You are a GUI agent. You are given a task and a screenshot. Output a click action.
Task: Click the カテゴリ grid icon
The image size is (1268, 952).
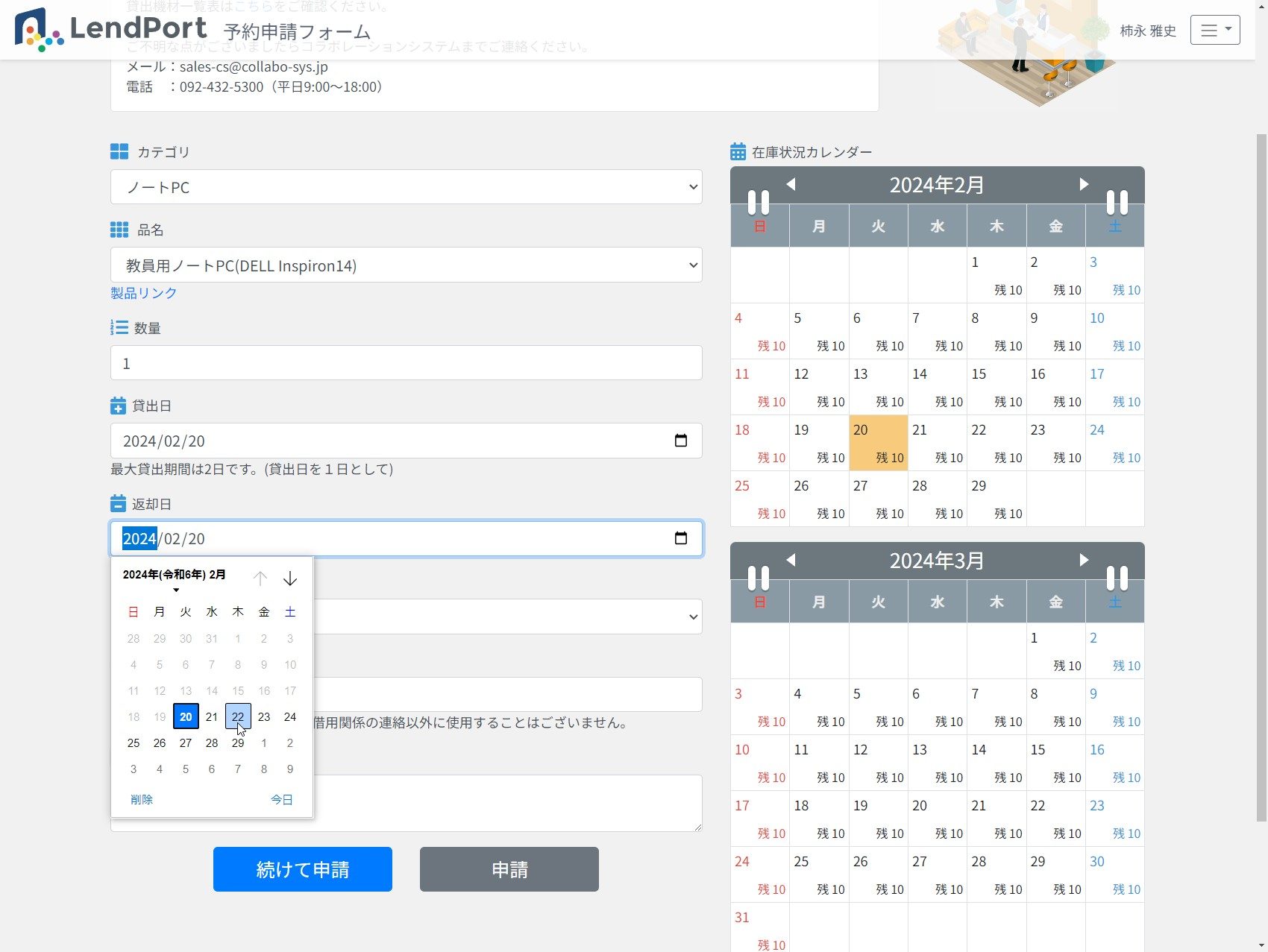119,152
